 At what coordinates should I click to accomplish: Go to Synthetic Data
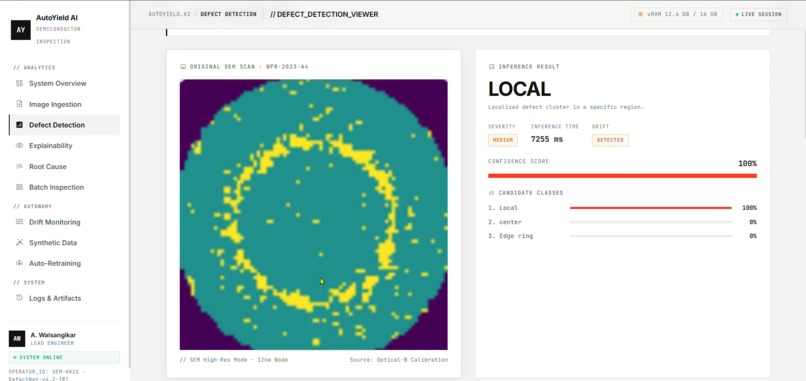64,243
